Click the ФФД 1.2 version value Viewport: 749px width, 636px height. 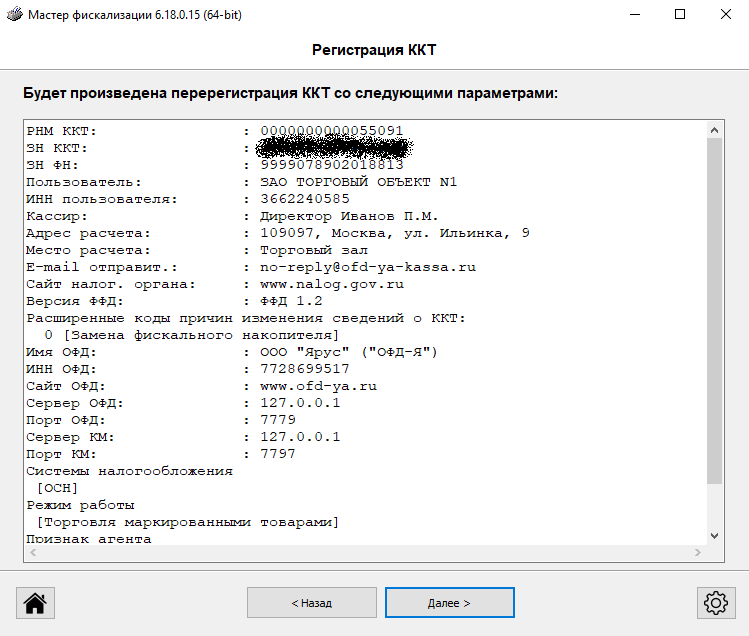[x=291, y=301]
